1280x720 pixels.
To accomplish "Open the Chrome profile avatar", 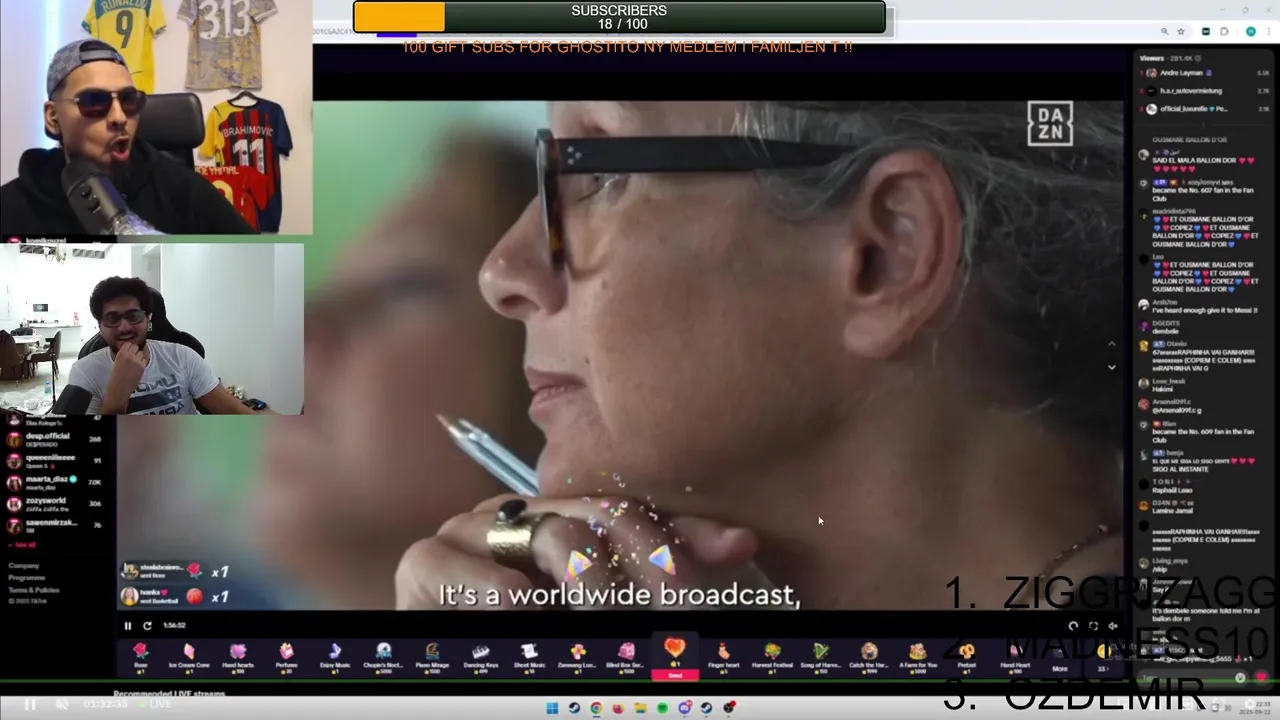I will pyautogui.click(x=1250, y=32).
